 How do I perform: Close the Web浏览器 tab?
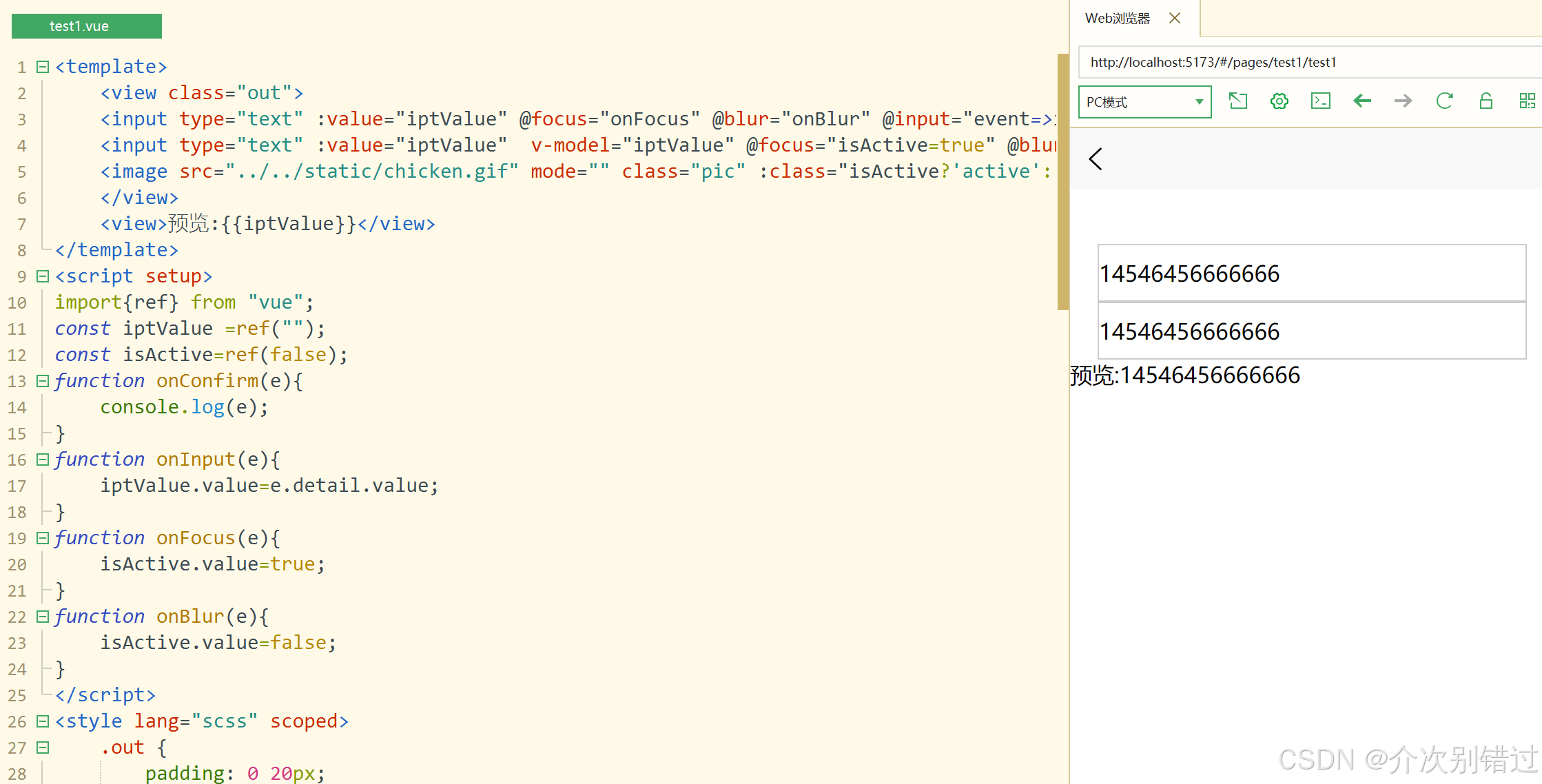(x=1175, y=19)
